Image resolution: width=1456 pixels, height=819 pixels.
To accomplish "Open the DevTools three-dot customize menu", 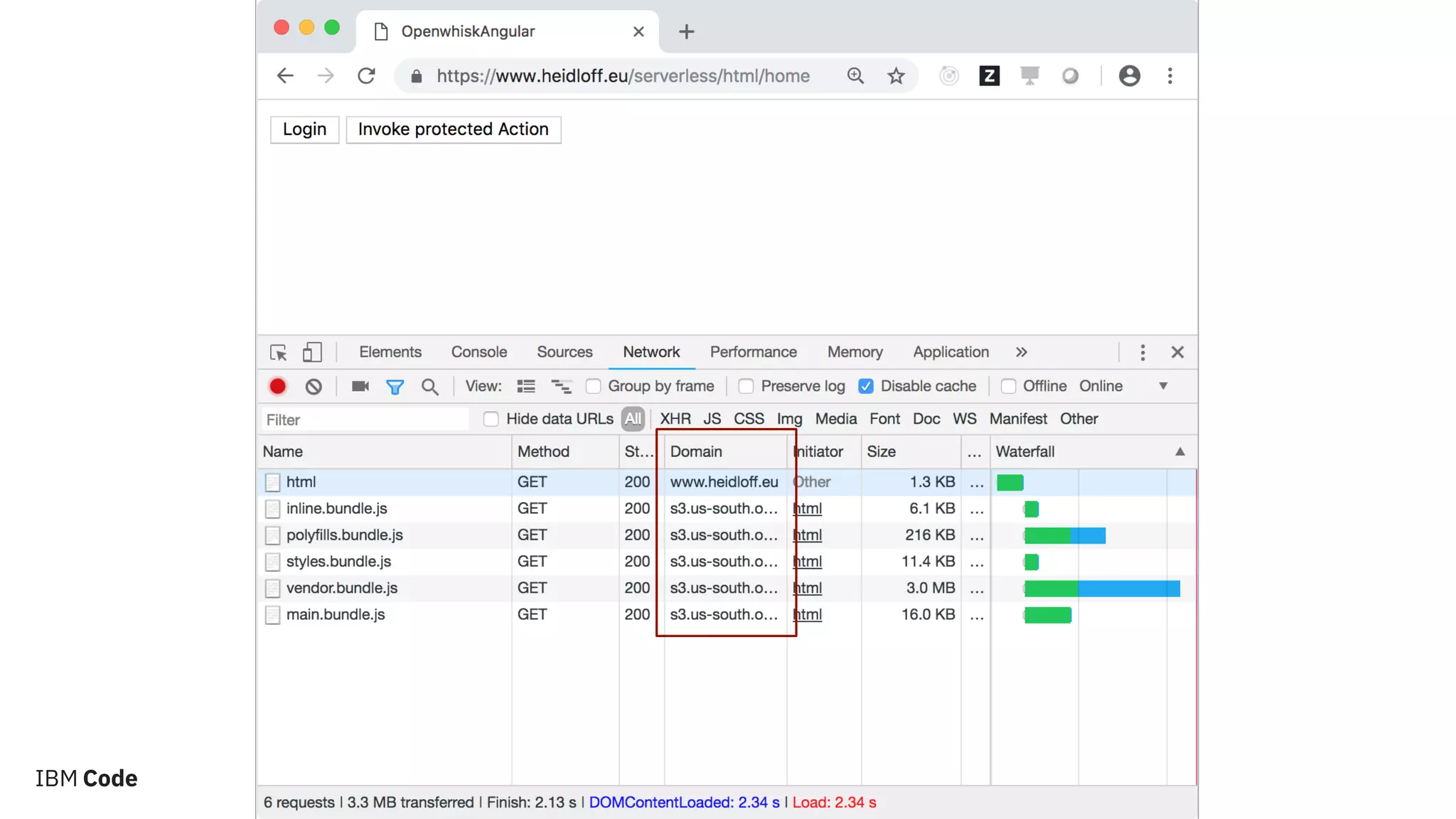I will (x=1142, y=352).
